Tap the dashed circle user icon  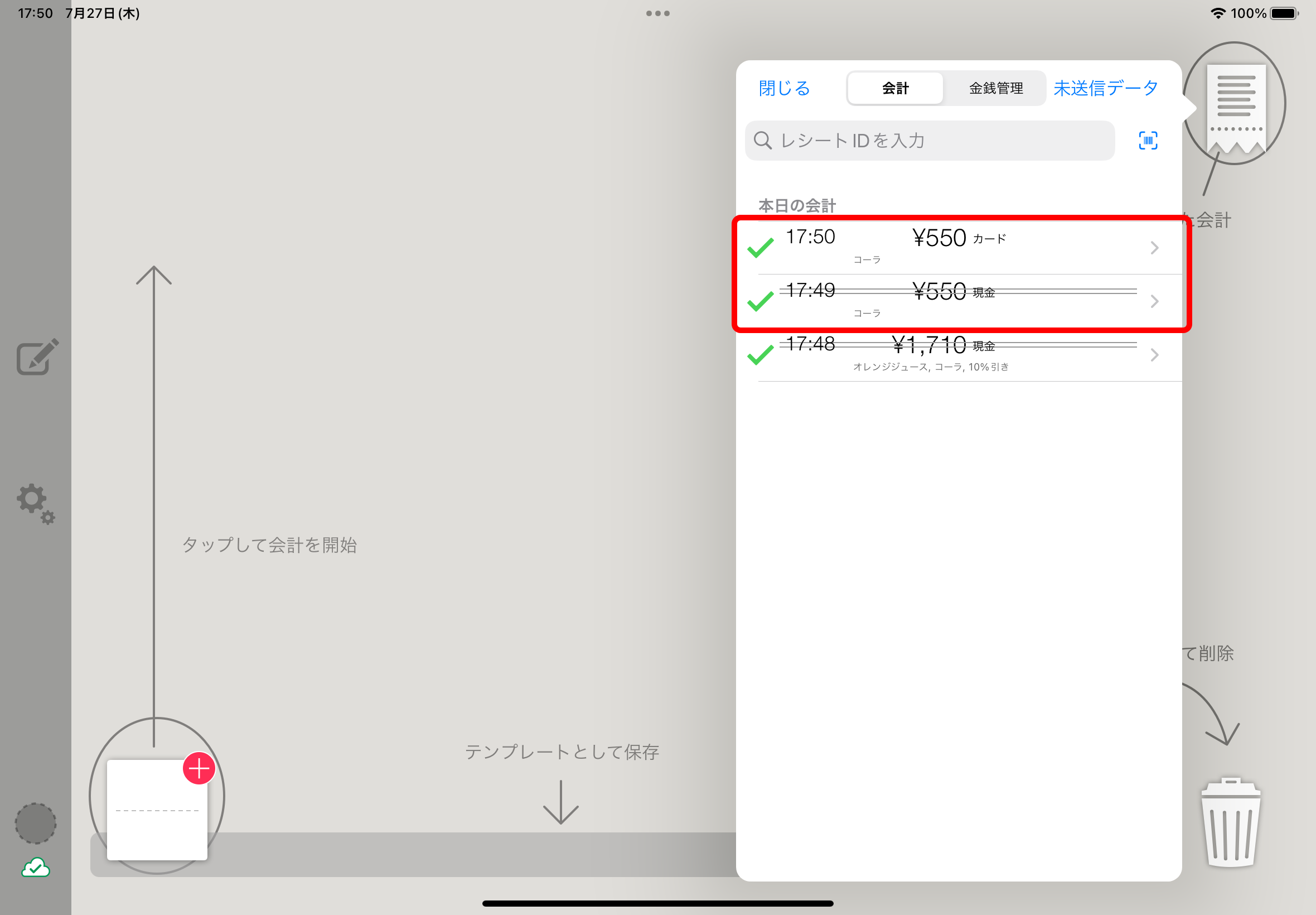(x=36, y=823)
